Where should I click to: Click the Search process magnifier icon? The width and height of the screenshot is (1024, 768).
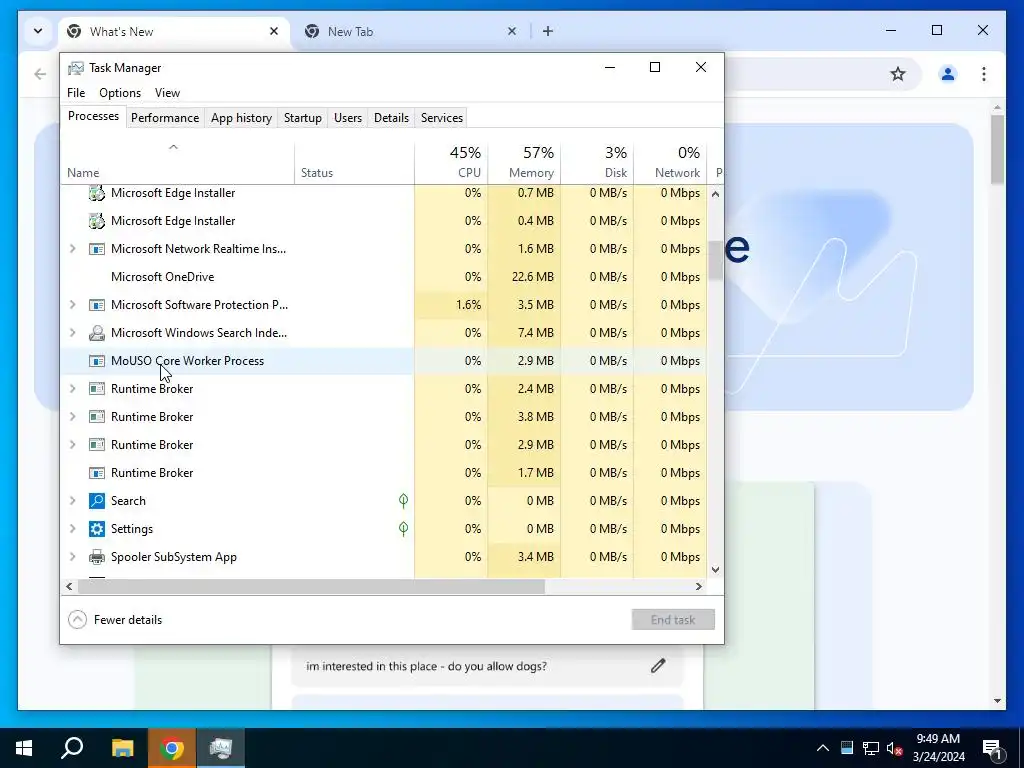click(x=97, y=501)
